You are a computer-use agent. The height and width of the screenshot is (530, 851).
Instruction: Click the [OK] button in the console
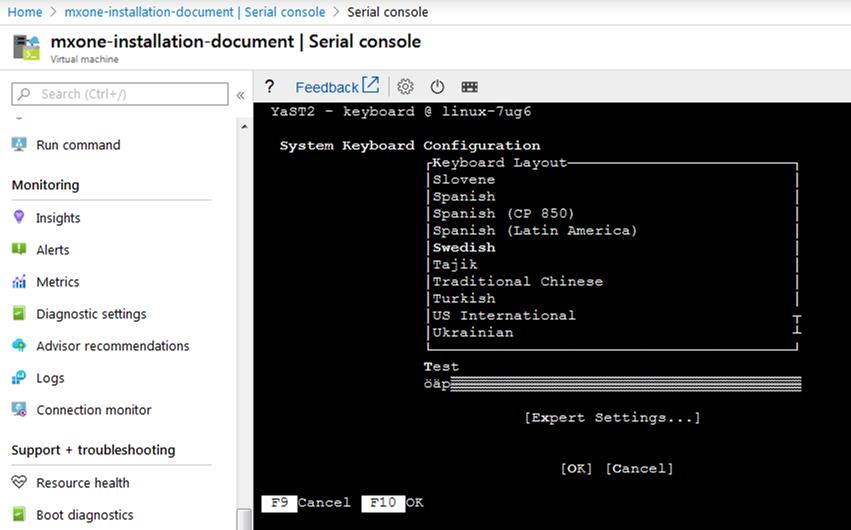click(x=576, y=468)
